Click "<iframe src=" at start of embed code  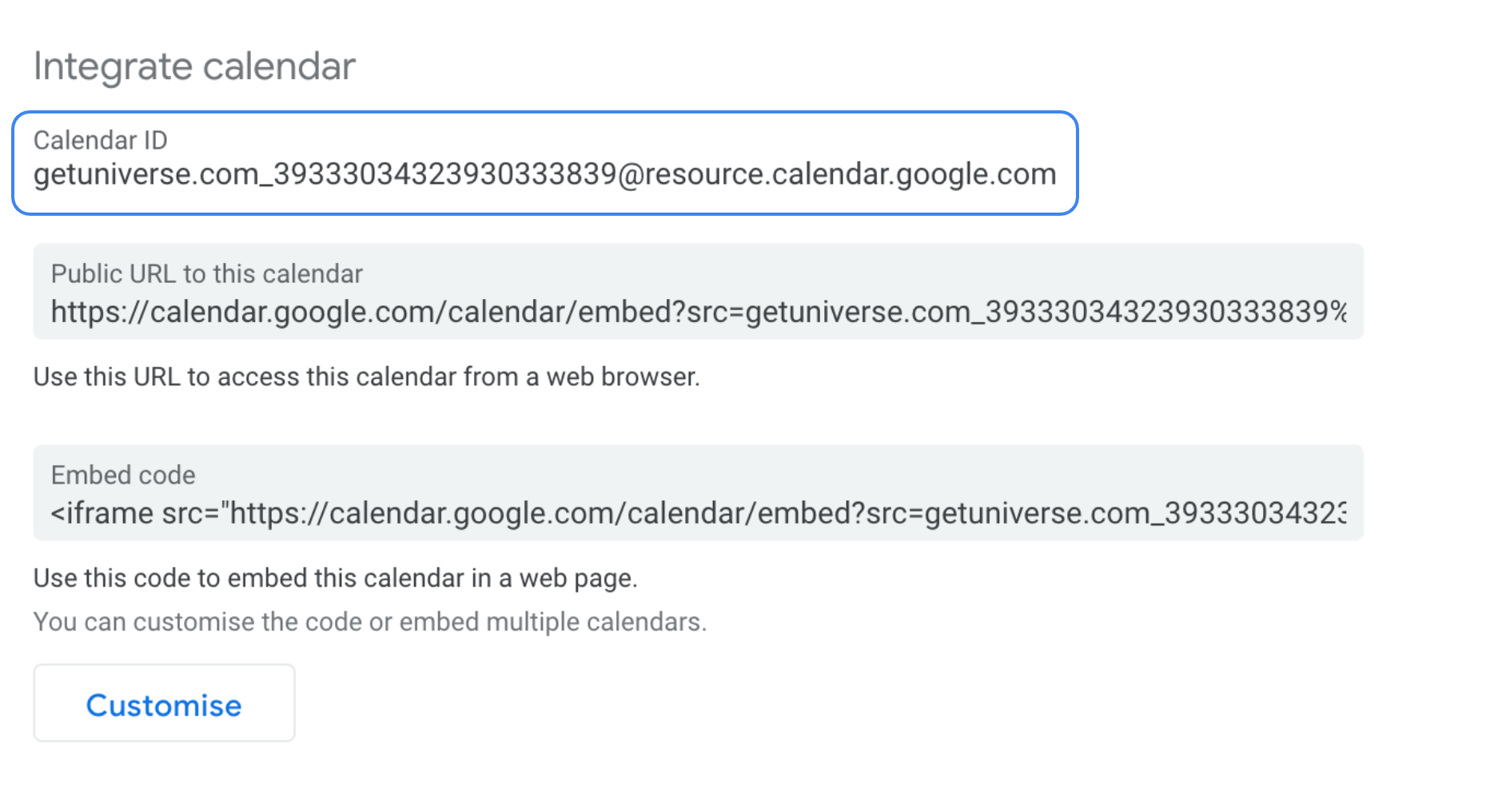[134, 513]
